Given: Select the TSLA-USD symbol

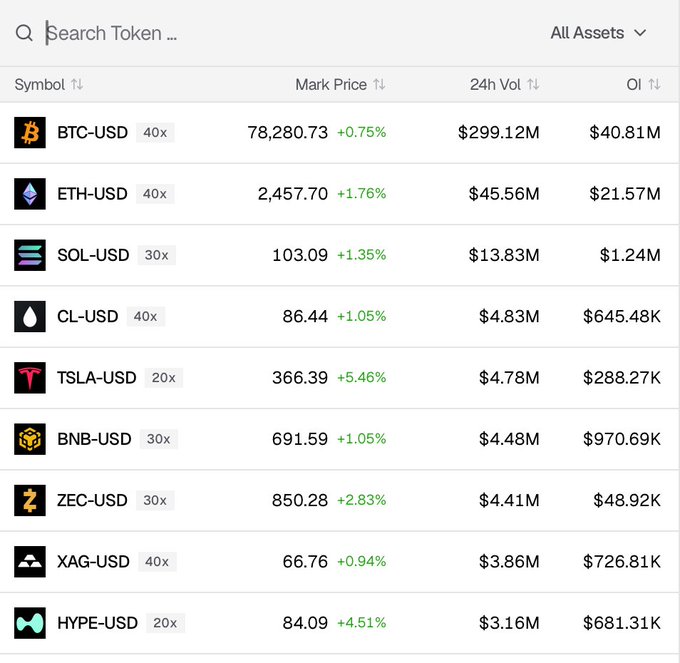Looking at the screenshot, I should point(97,378).
